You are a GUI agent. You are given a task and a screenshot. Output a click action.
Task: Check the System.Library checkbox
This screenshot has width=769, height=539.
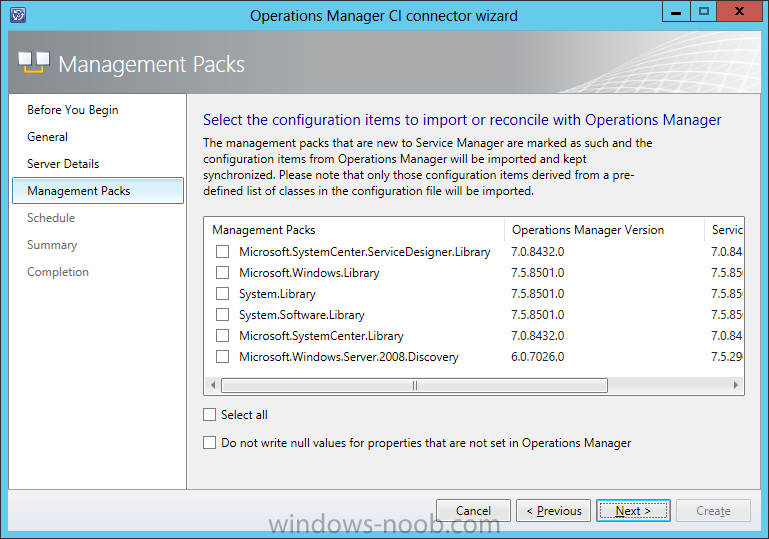click(222, 294)
